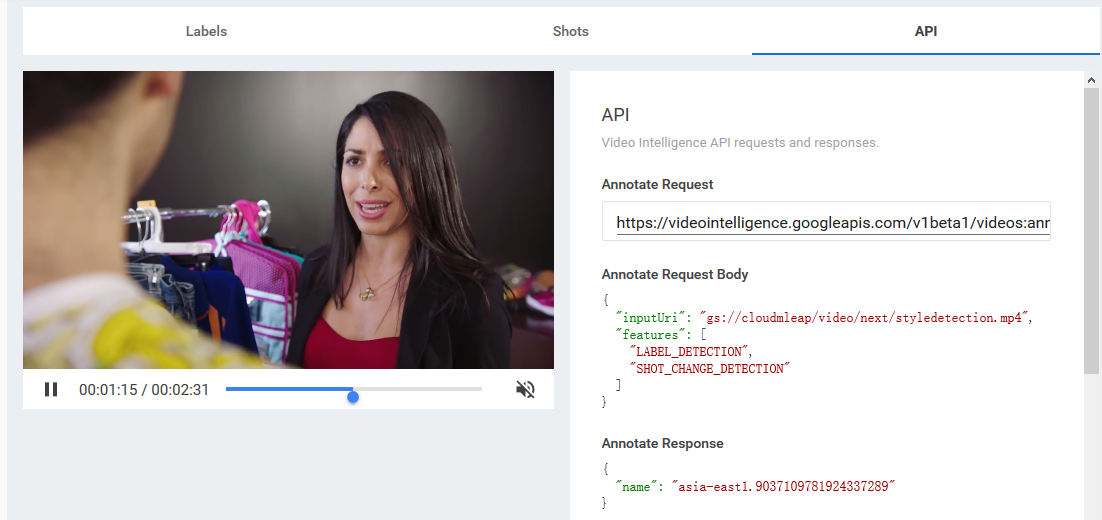Click the scrollbar up arrow
The image size is (1102, 520).
click(x=1091, y=81)
